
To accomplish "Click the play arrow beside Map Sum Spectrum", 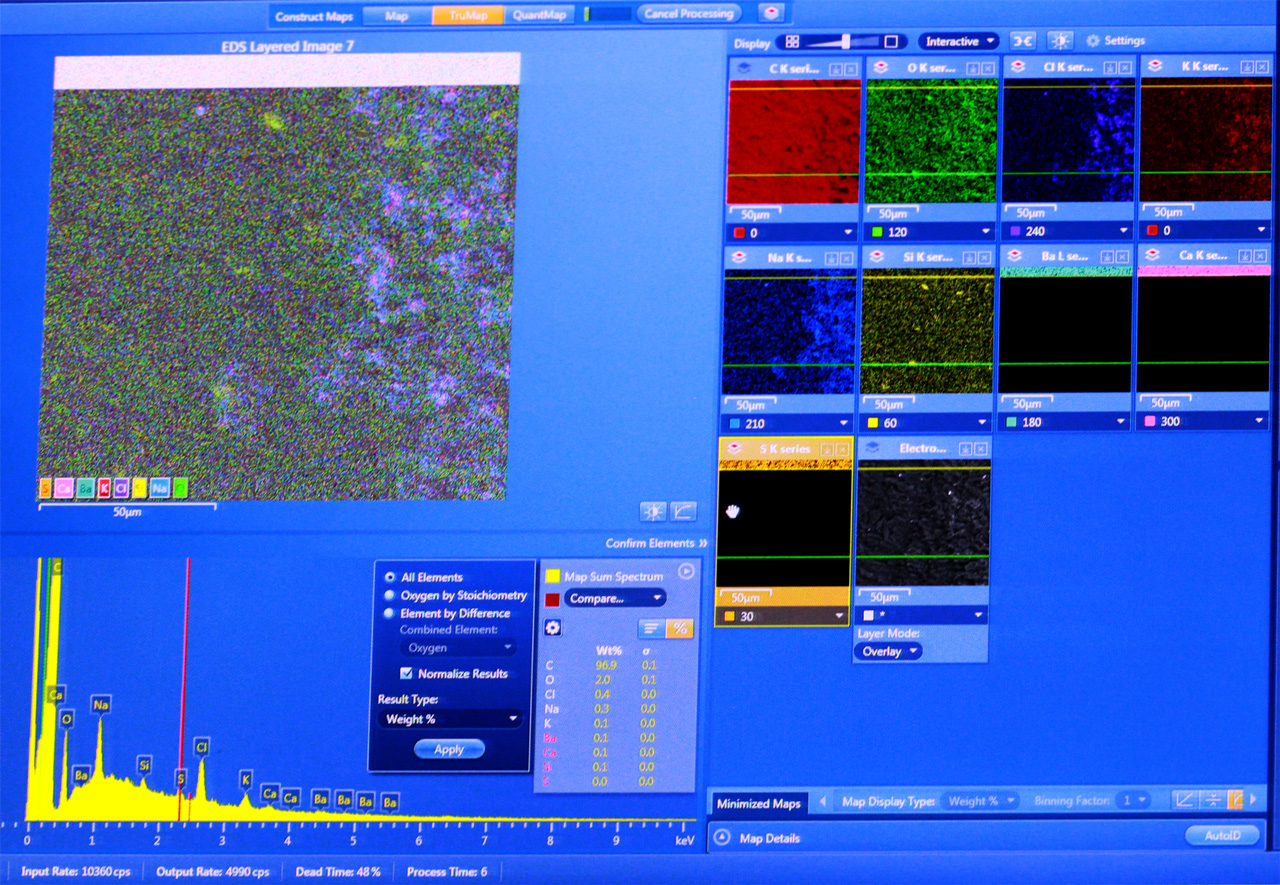I will coord(686,572).
